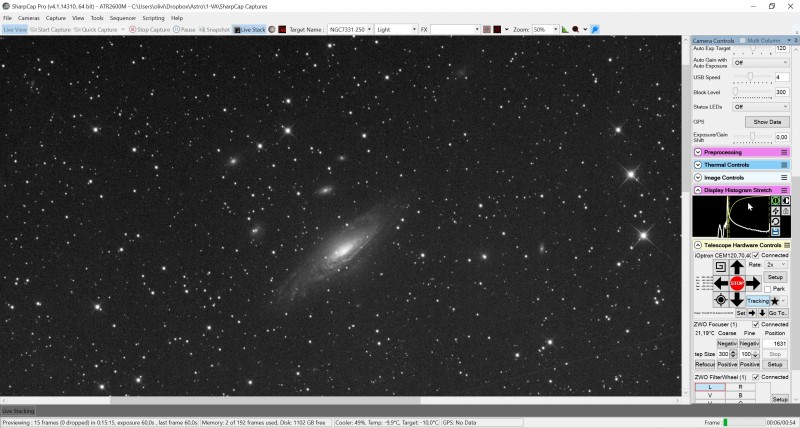Uncheck ZWO FilterWheel Connected checkbox

pos(756,377)
